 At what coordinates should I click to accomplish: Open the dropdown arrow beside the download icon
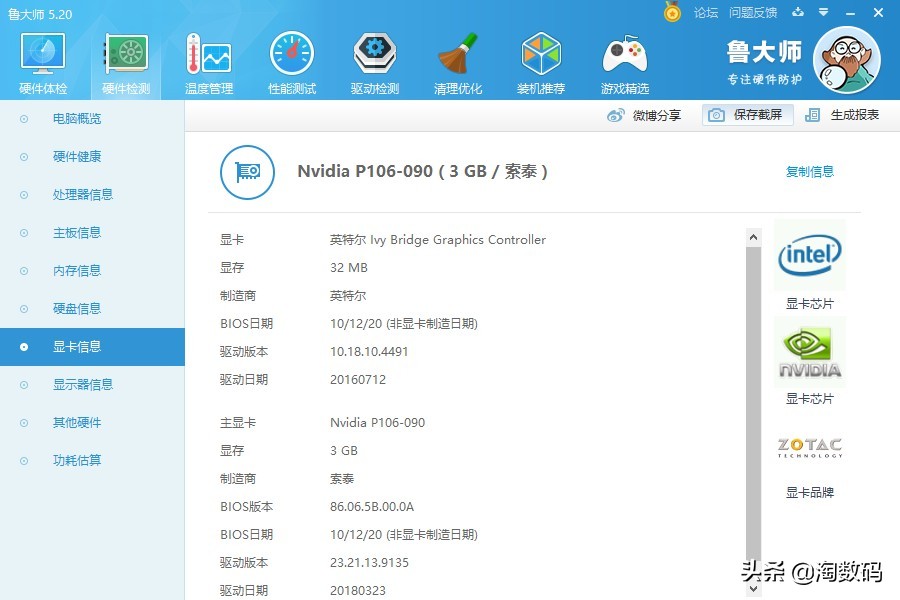tap(822, 13)
